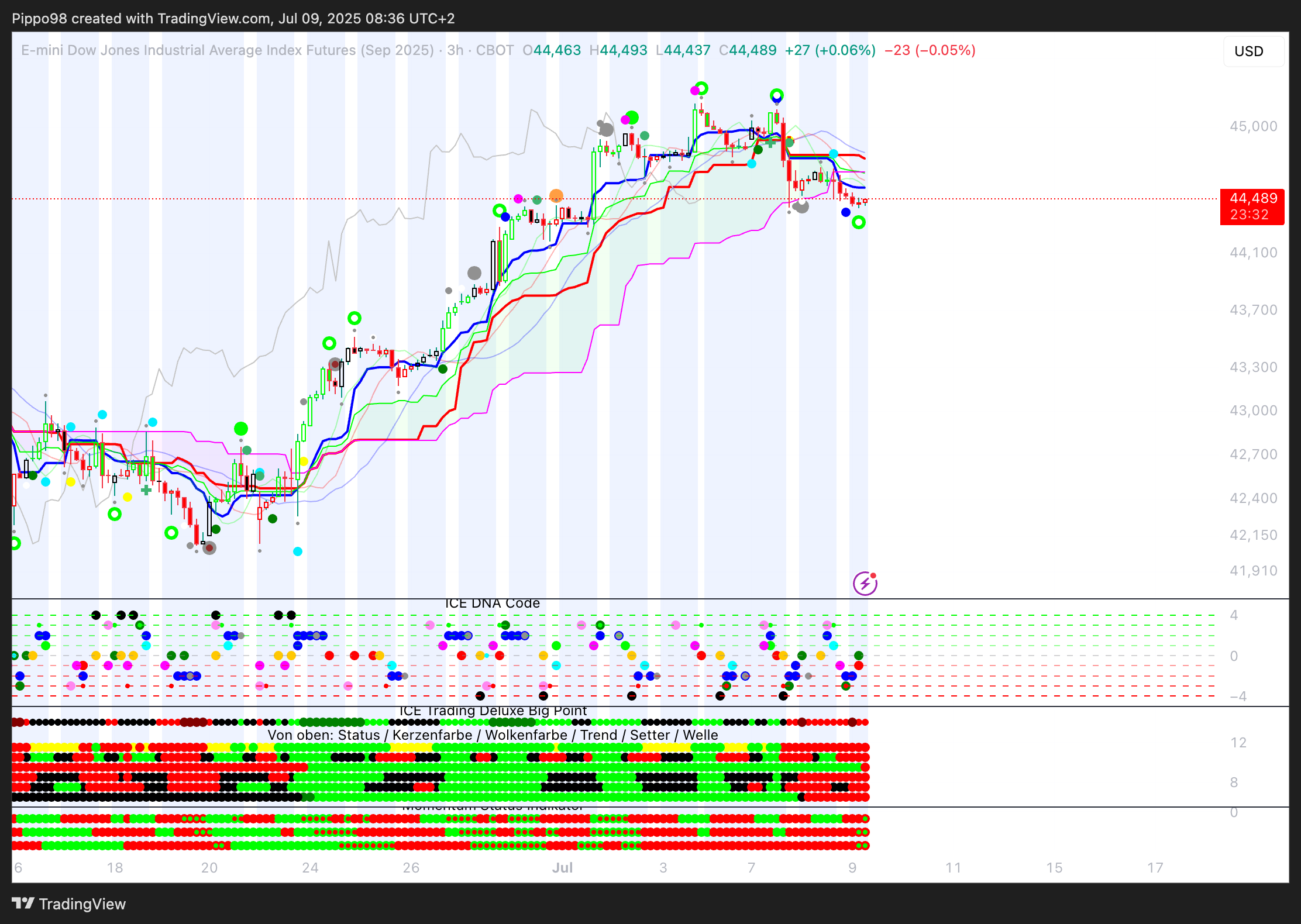
Task: Select the ICE DNA Code indicator title
Action: click(x=492, y=604)
